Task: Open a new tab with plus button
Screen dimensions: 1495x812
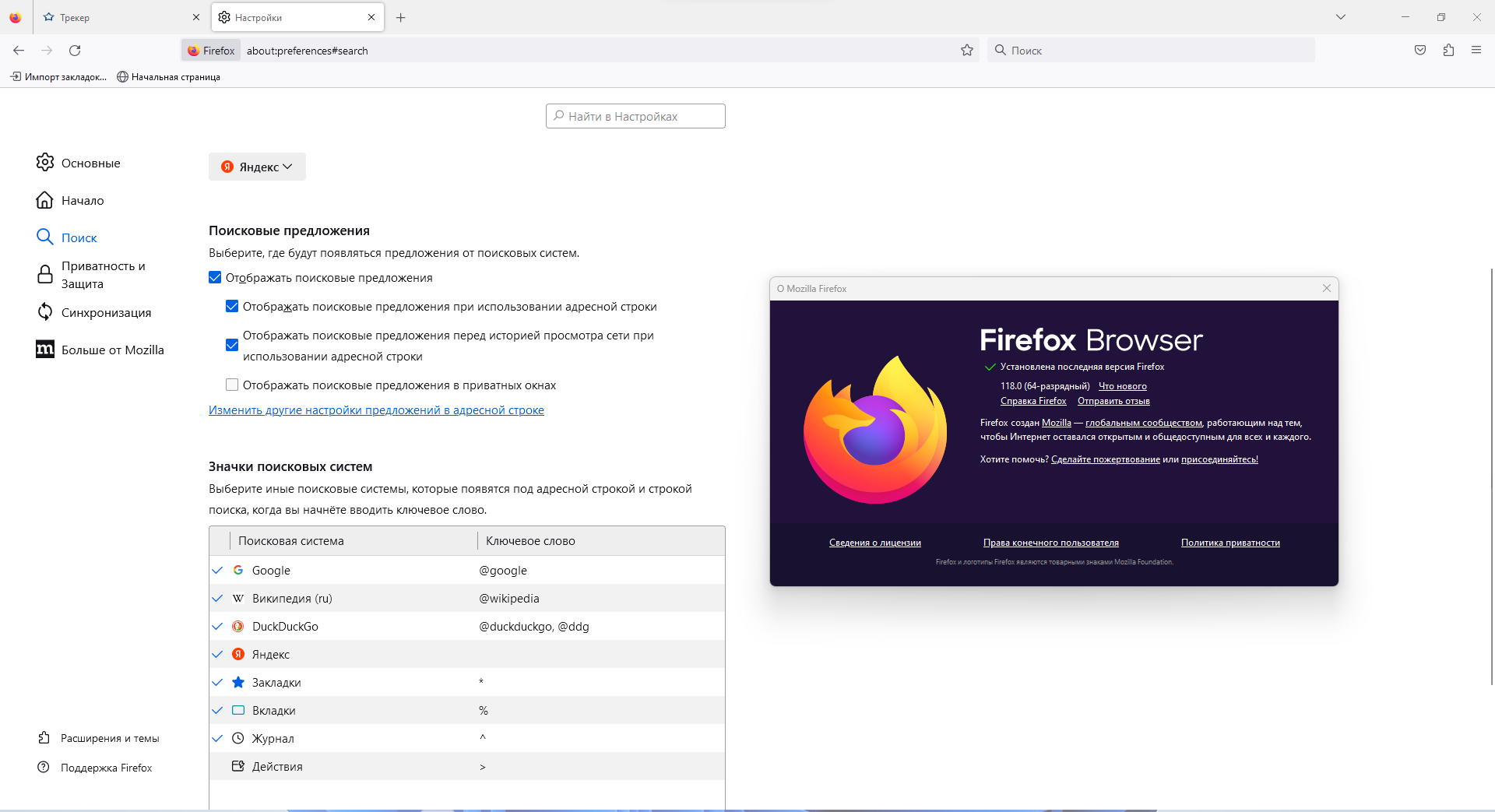Action: [x=400, y=18]
